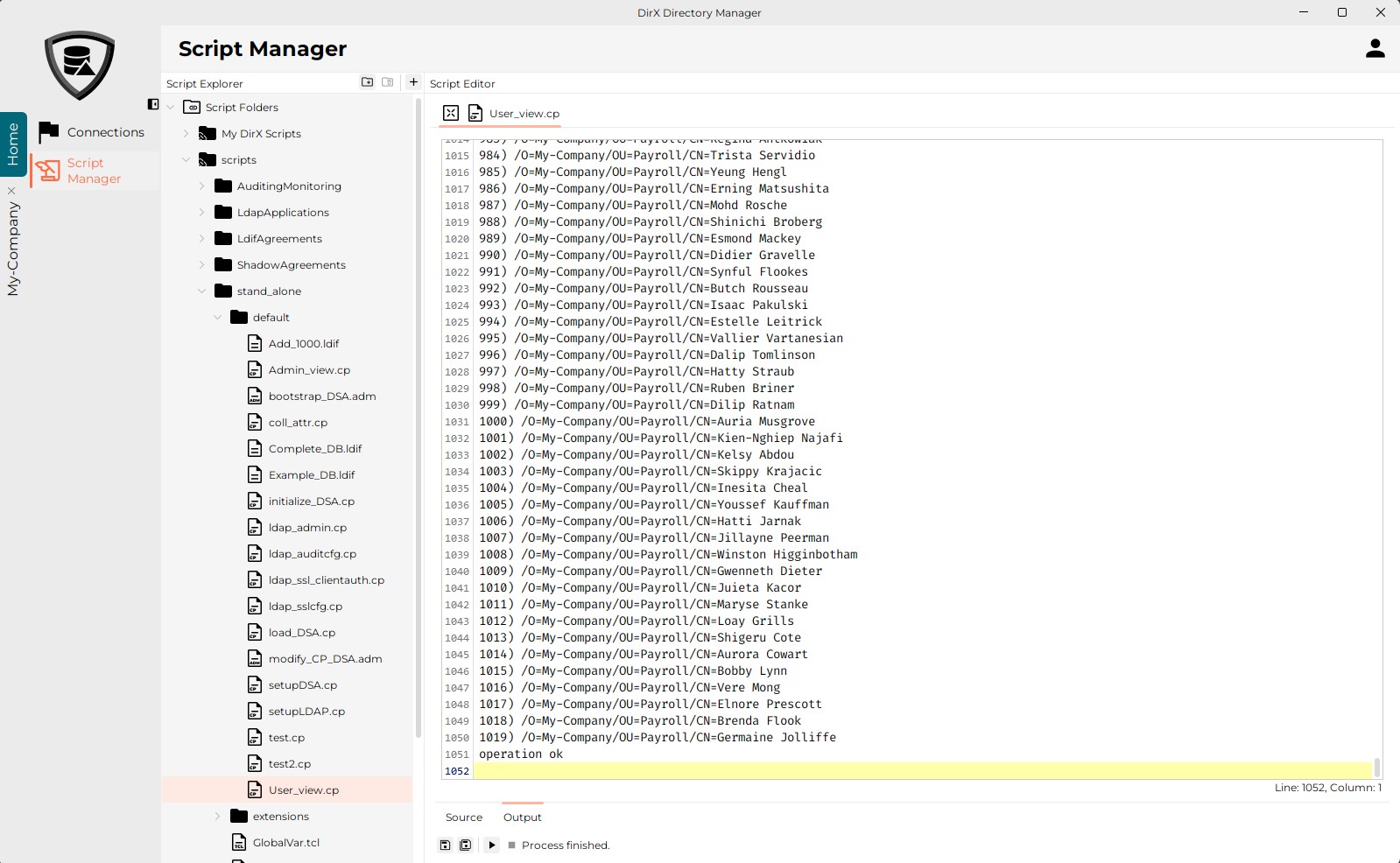Click the GlobalVar.tcl file icon
1400x863 pixels.
coord(239,843)
